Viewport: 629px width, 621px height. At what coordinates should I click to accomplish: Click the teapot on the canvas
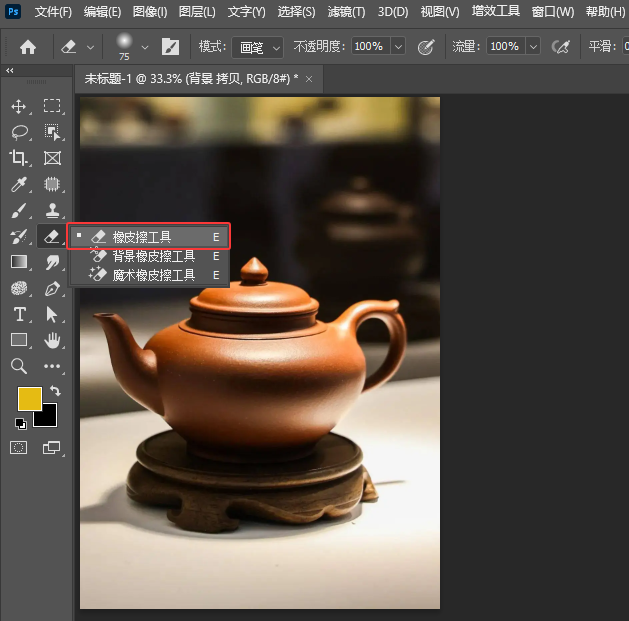[x=251, y=361]
